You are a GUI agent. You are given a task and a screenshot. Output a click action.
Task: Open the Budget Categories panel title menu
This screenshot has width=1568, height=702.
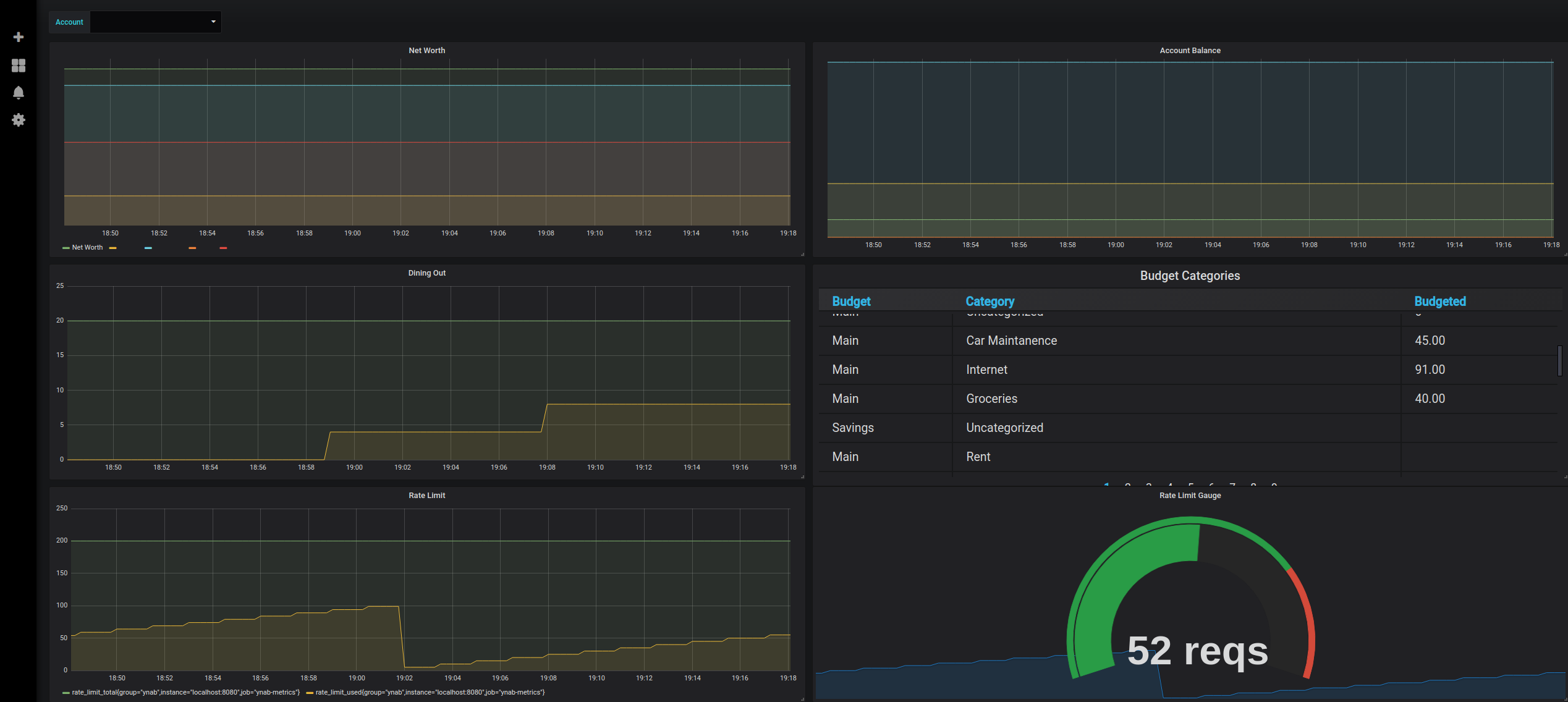click(1190, 276)
